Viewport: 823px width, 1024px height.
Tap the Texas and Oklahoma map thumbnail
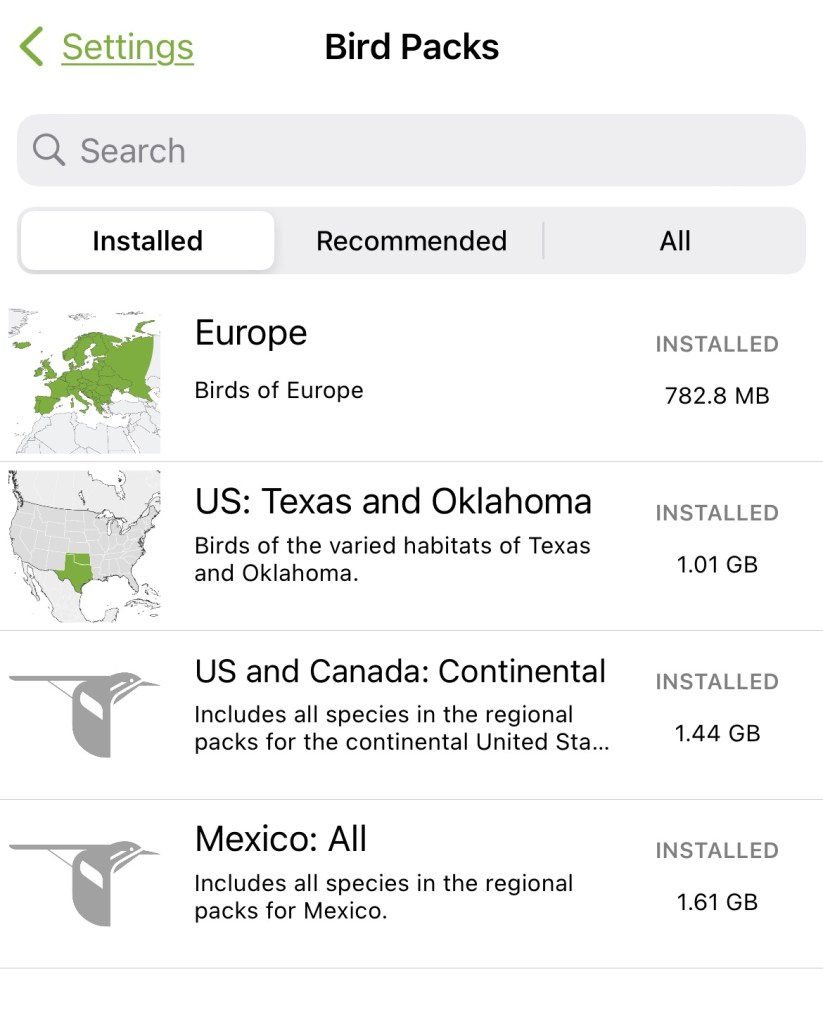(84, 546)
